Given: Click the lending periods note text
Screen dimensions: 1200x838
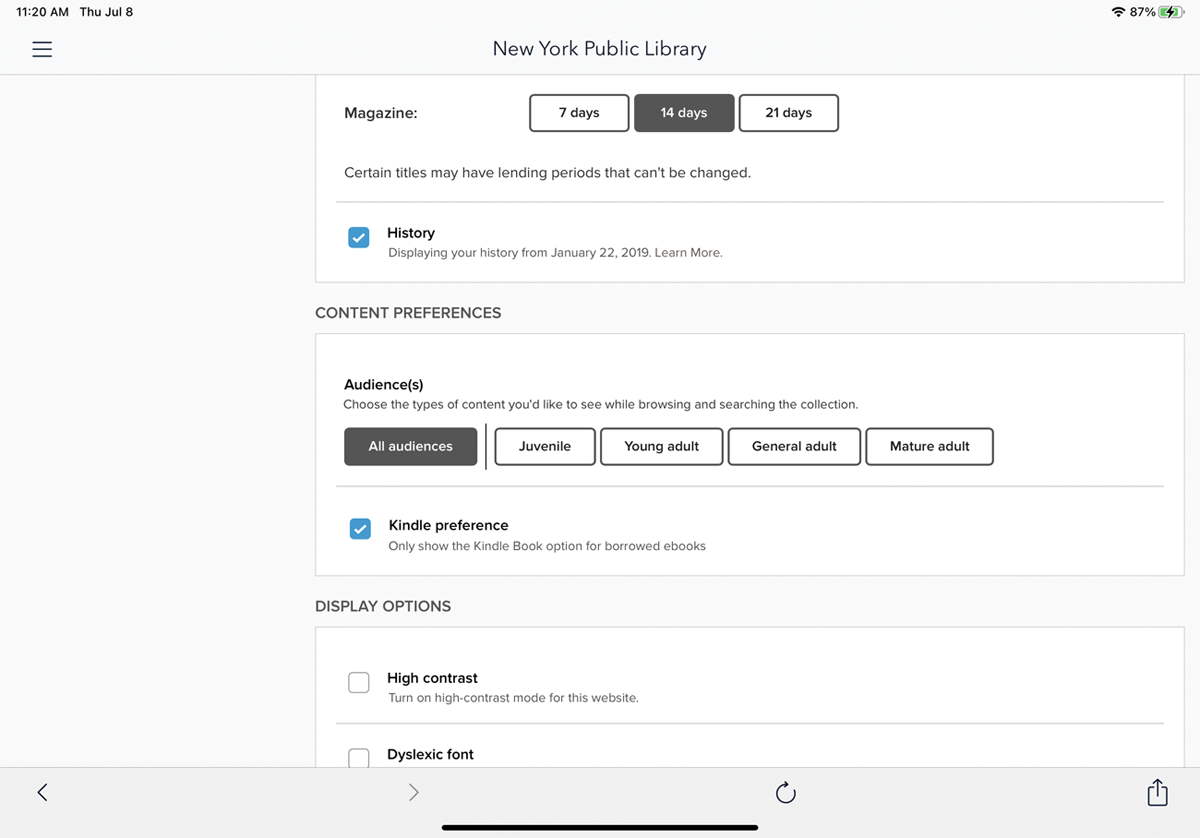Looking at the screenshot, I should tap(547, 173).
